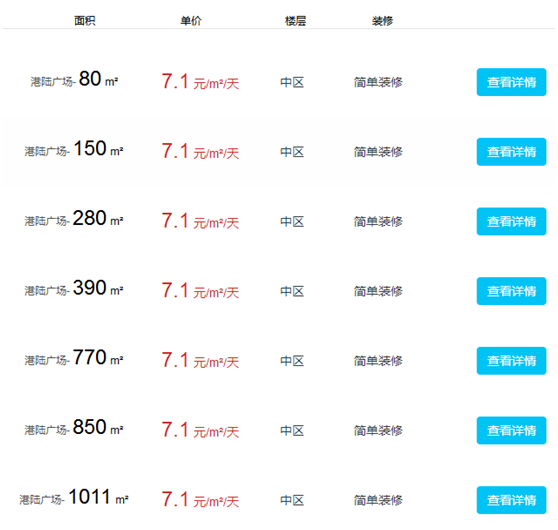Click the 楼层 column header

pos(295,21)
